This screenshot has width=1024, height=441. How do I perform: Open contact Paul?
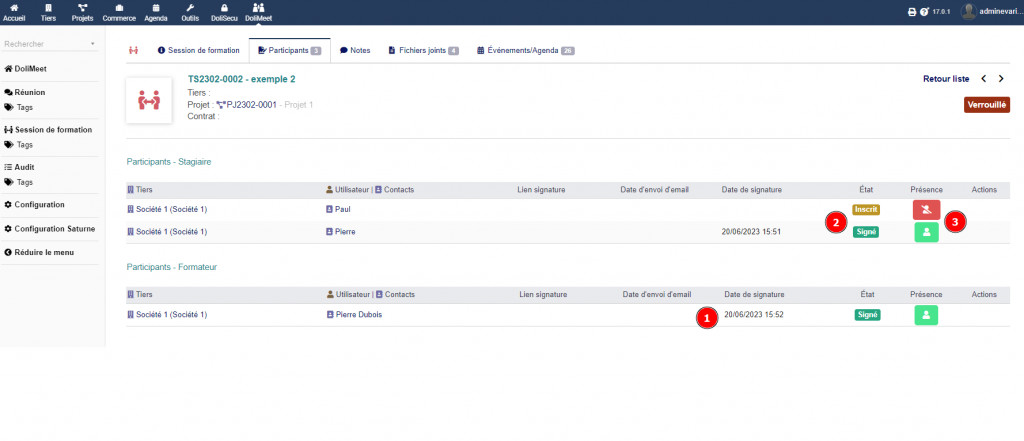click(x=338, y=210)
